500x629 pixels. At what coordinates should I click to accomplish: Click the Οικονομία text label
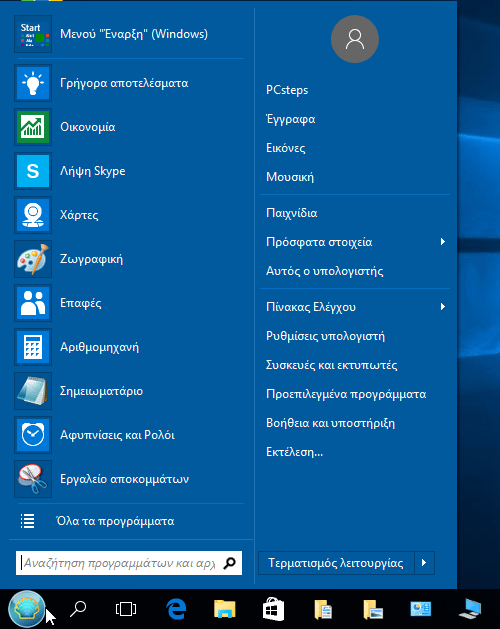click(87, 127)
